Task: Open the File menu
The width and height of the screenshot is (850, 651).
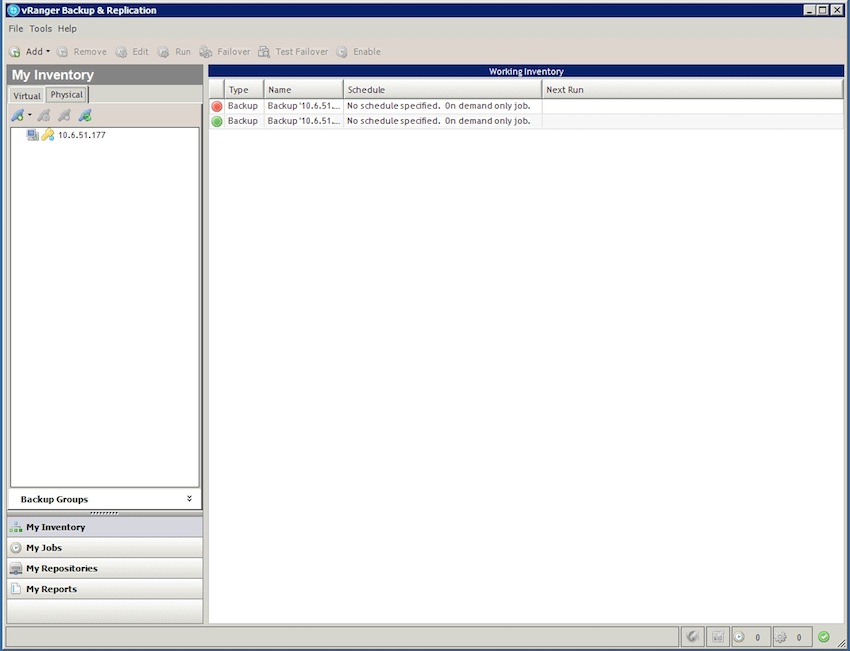Action: click(16, 29)
